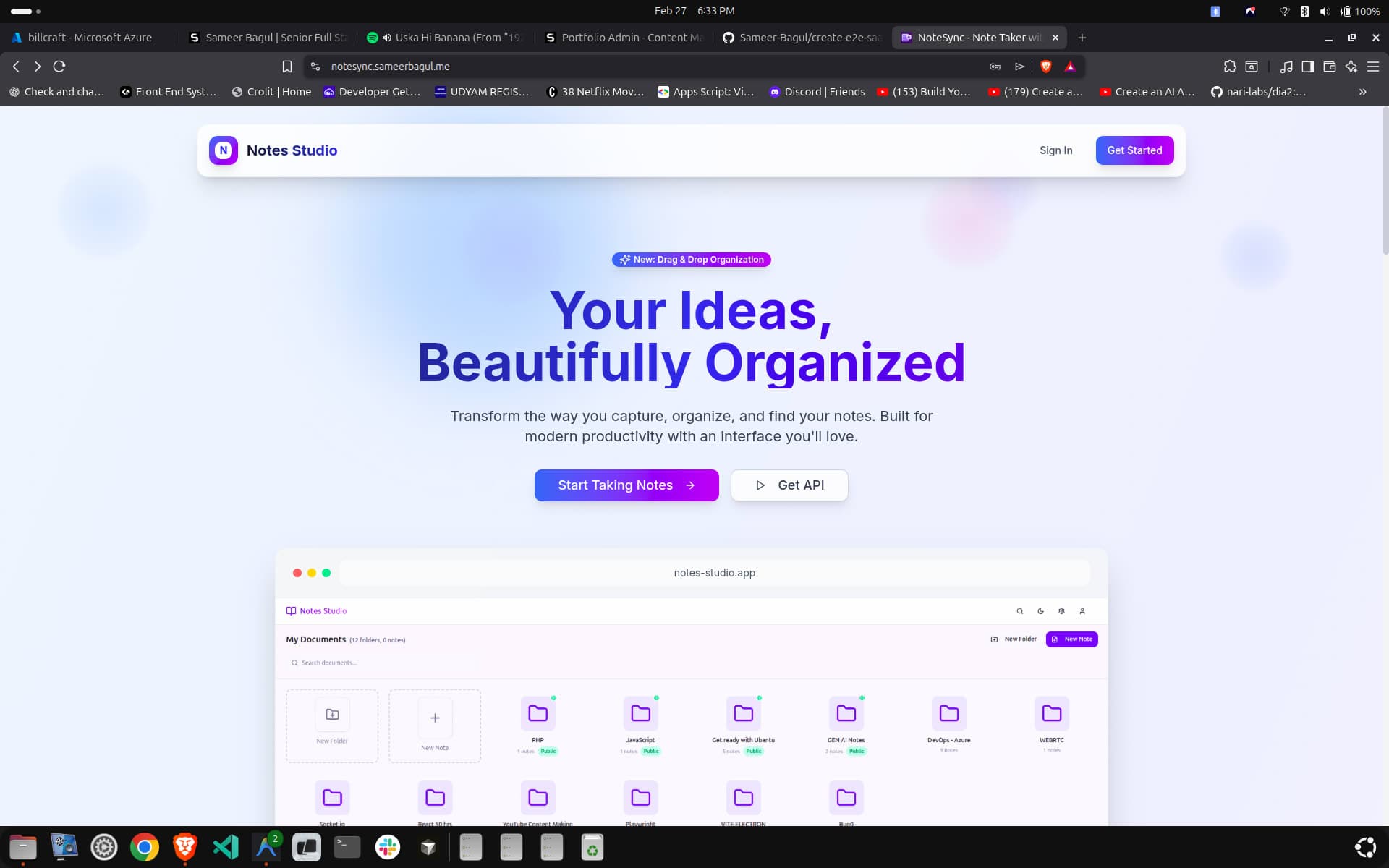This screenshot has height=868, width=1389.
Task: Toggle dark mode with the moon icon
Action: point(1040,611)
